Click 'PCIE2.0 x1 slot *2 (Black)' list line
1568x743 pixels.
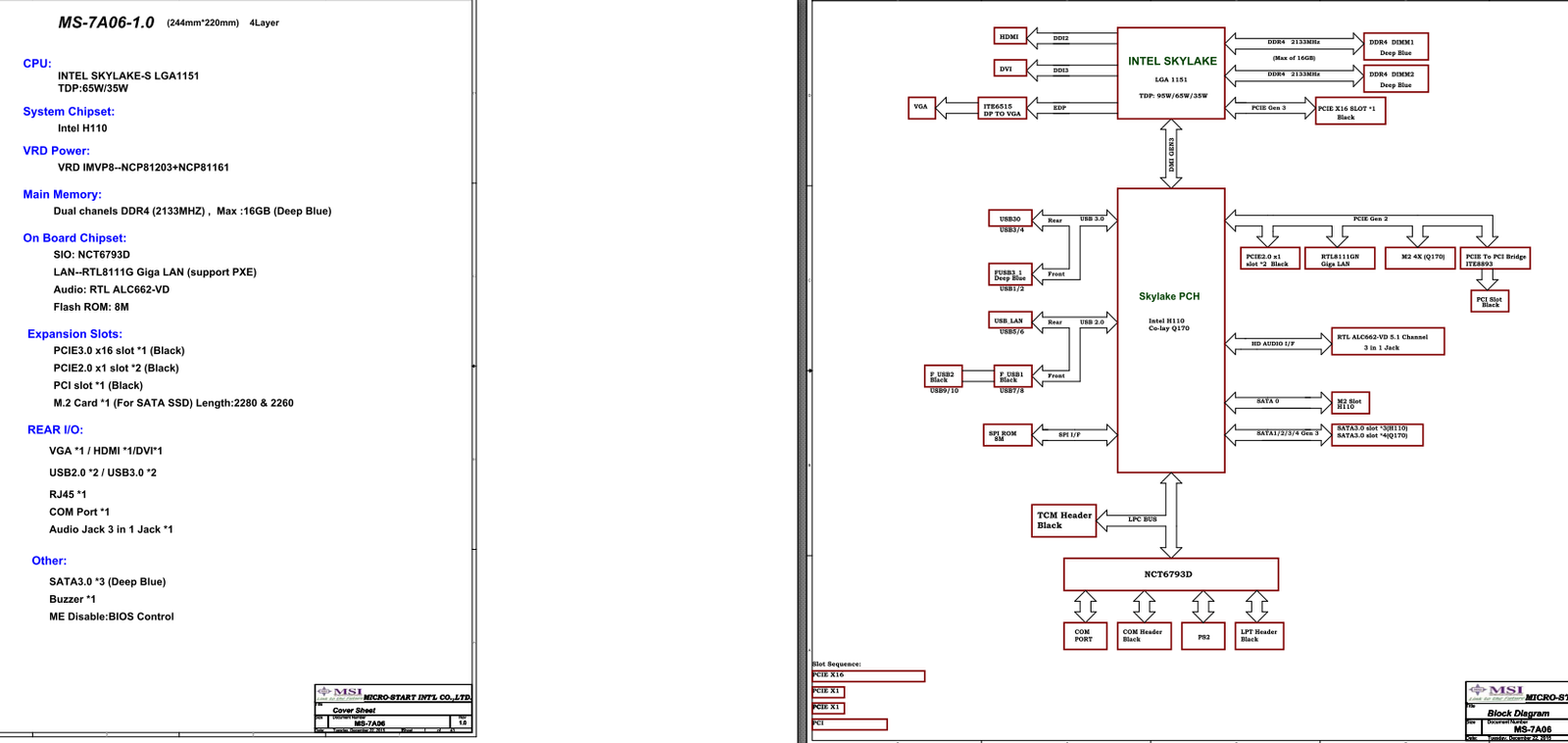(x=116, y=369)
